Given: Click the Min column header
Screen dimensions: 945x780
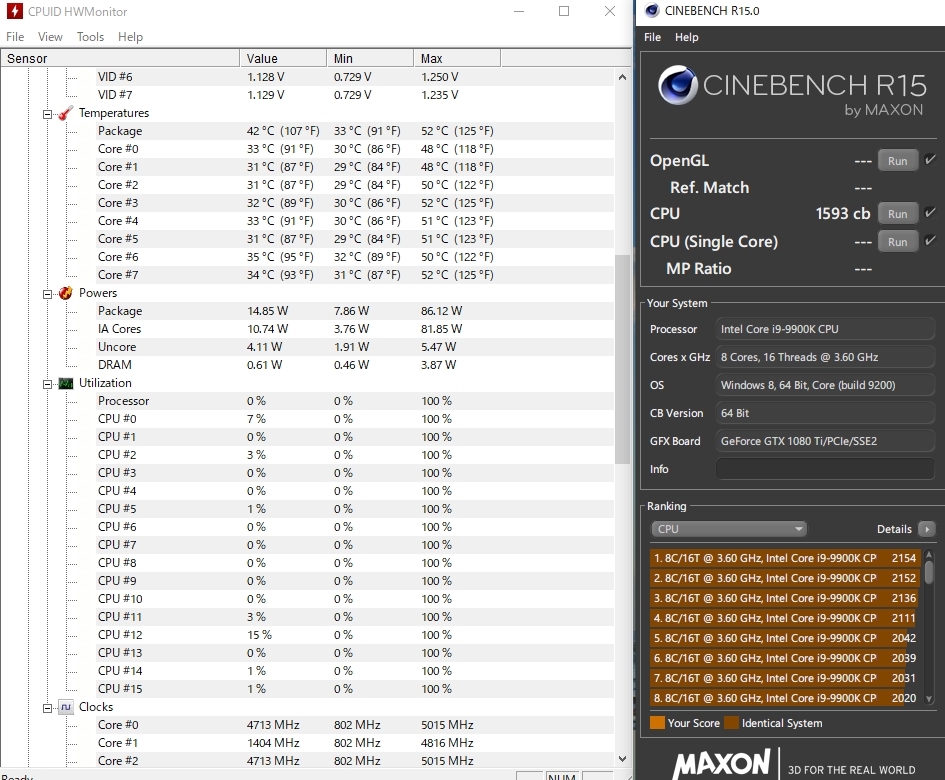Looking at the screenshot, I should click(370, 58).
